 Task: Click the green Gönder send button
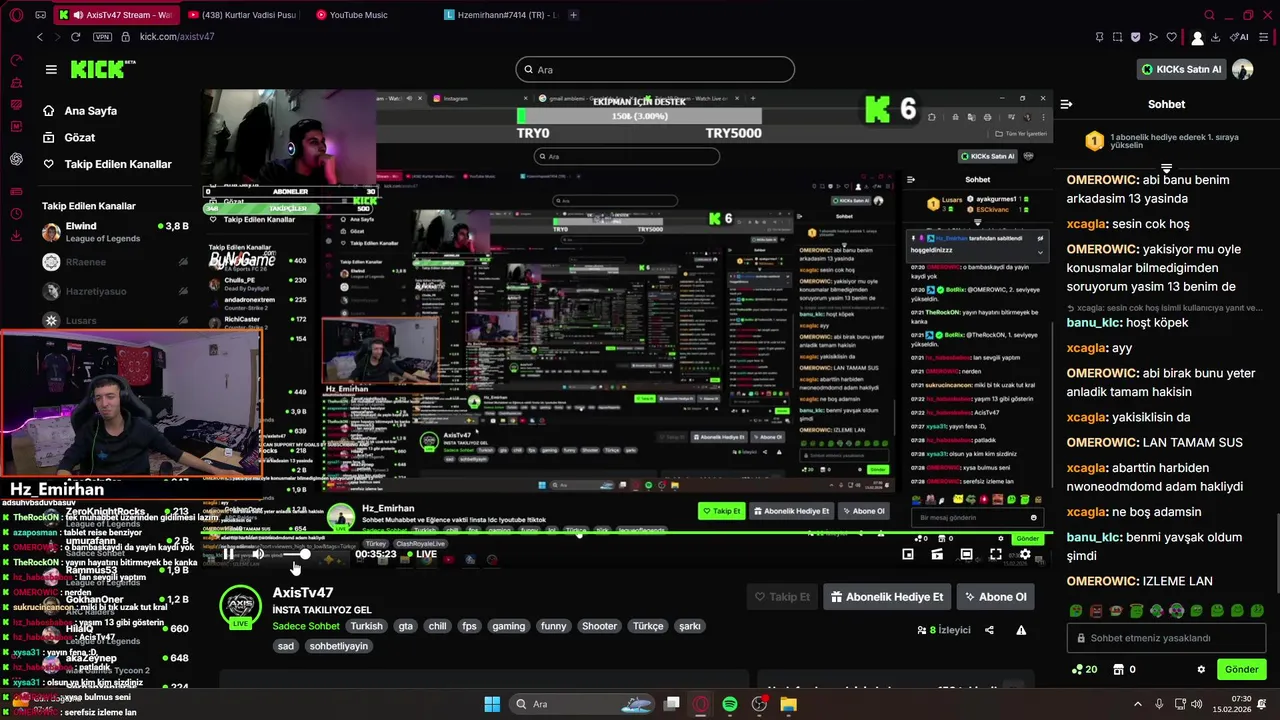coord(1241,669)
